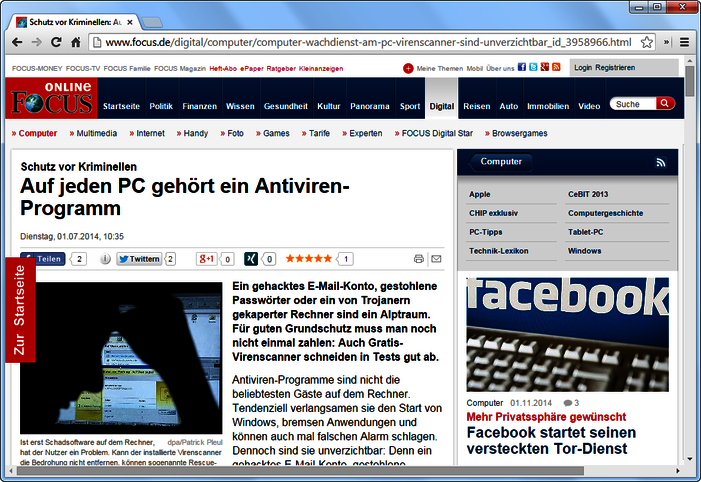Share article on Xing icon
The width and height of the screenshot is (701, 482).
tap(251, 259)
